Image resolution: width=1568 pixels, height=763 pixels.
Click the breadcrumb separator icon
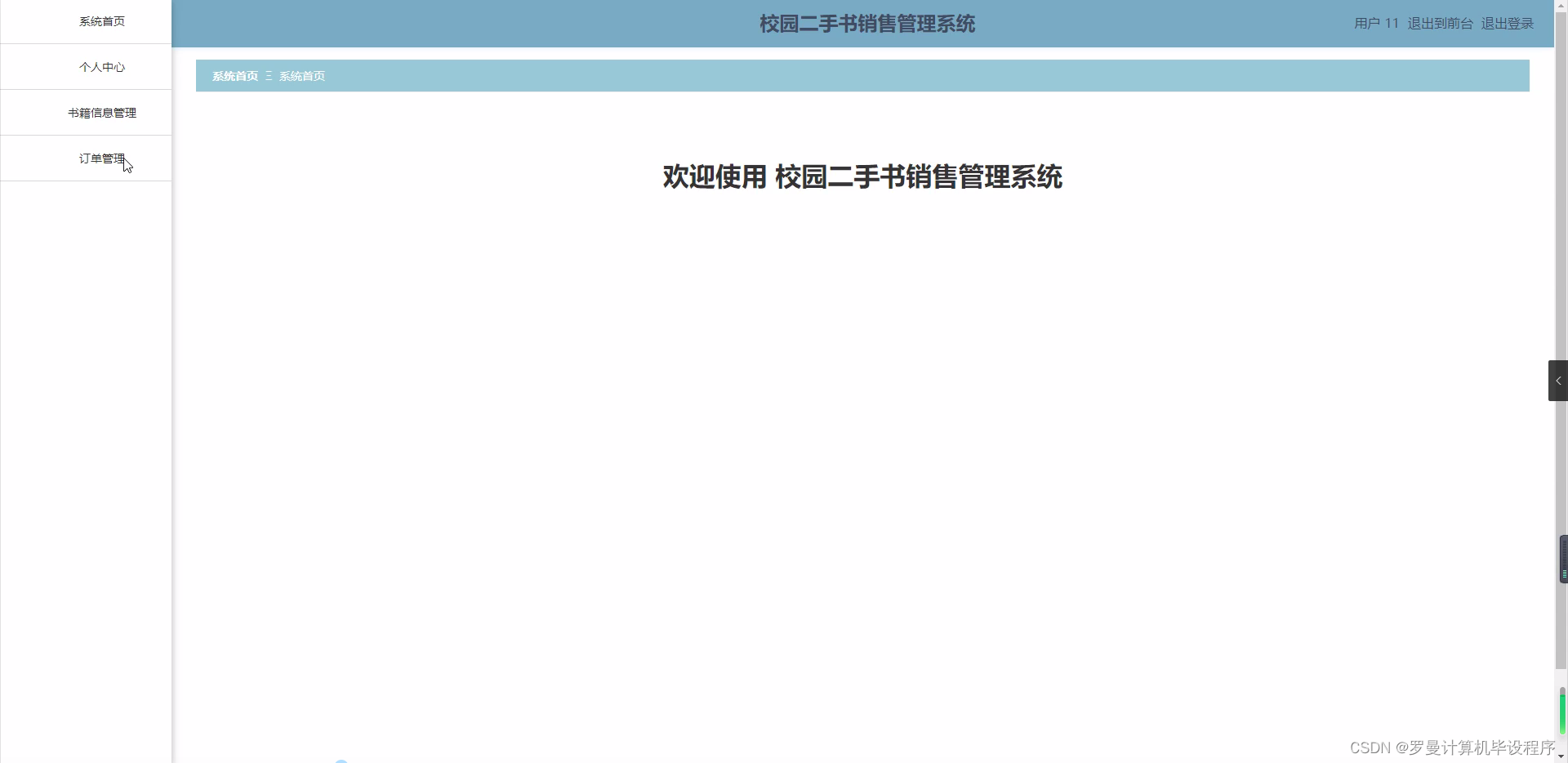tap(269, 76)
